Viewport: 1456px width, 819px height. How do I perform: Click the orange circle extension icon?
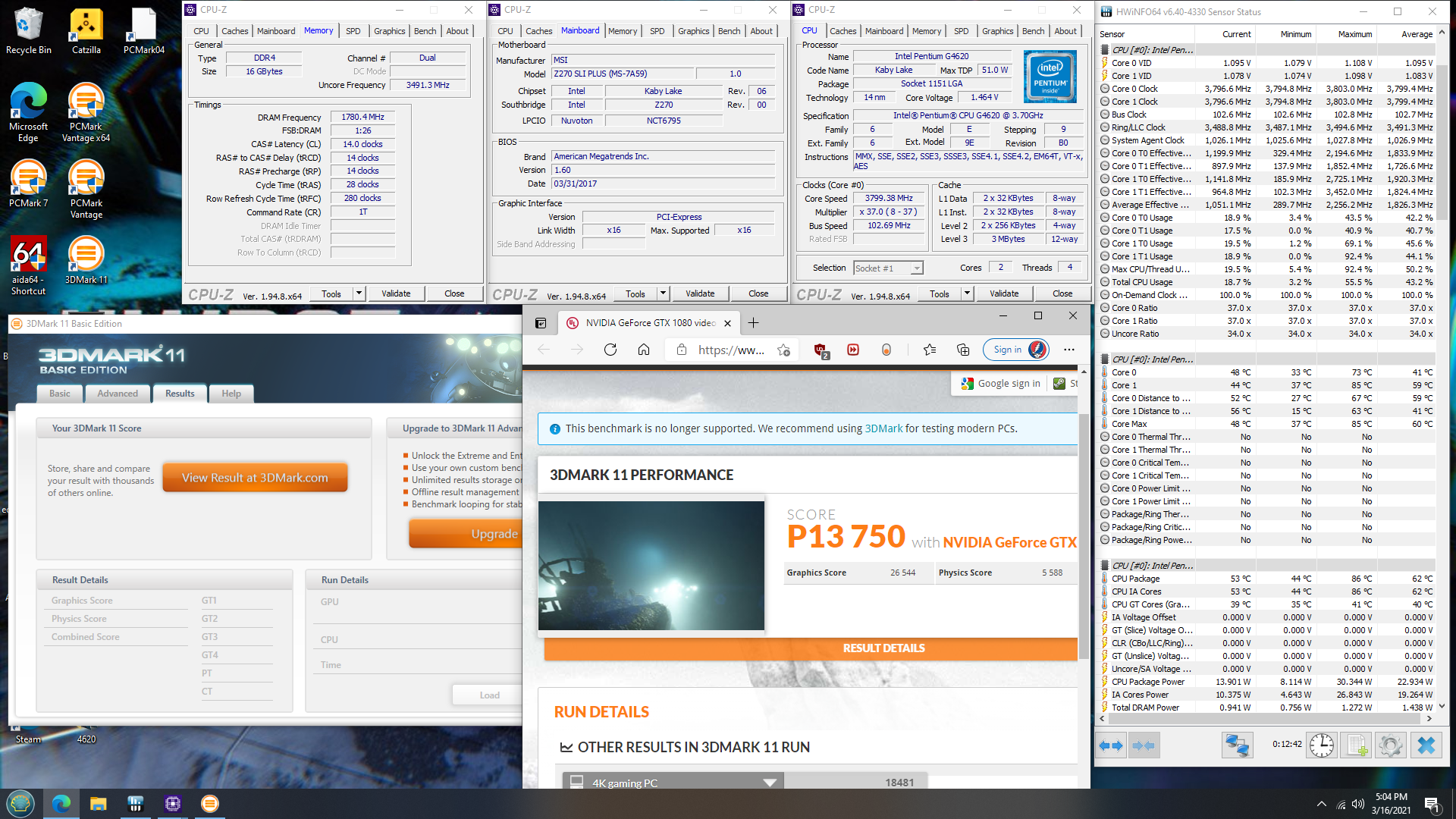[x=886, y=350]
